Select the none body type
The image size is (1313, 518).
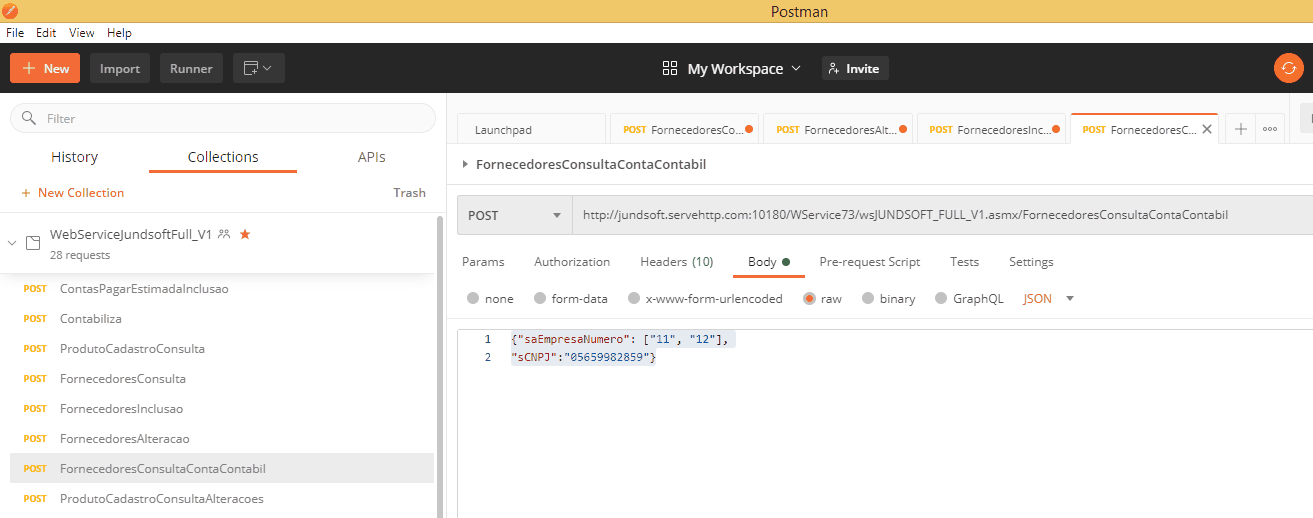[473, 298]
